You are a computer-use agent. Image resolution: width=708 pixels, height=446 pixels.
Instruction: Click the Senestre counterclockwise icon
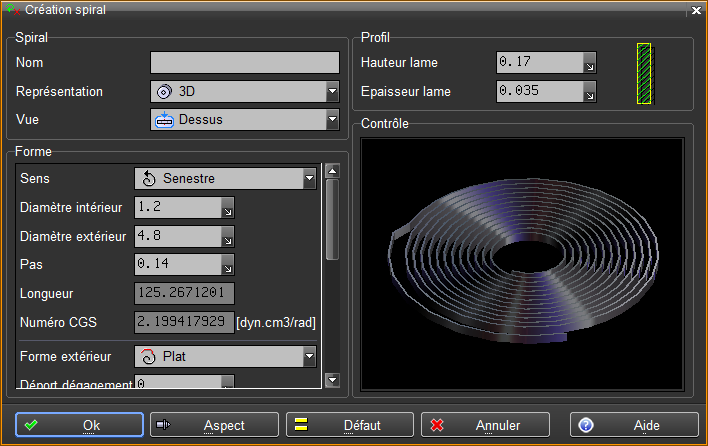(x=149, y=179)
